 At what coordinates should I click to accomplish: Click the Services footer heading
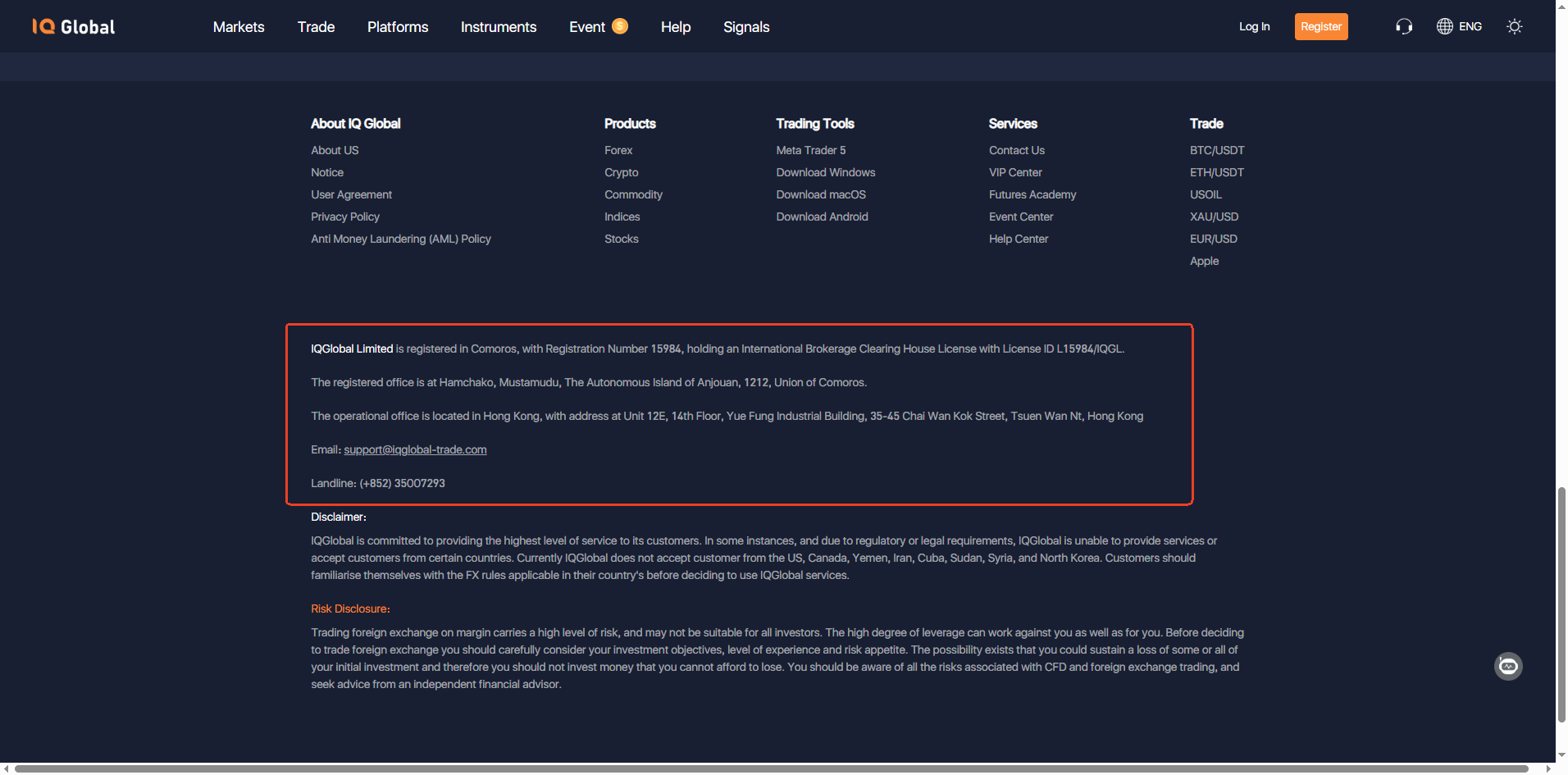pos(1013,123)
